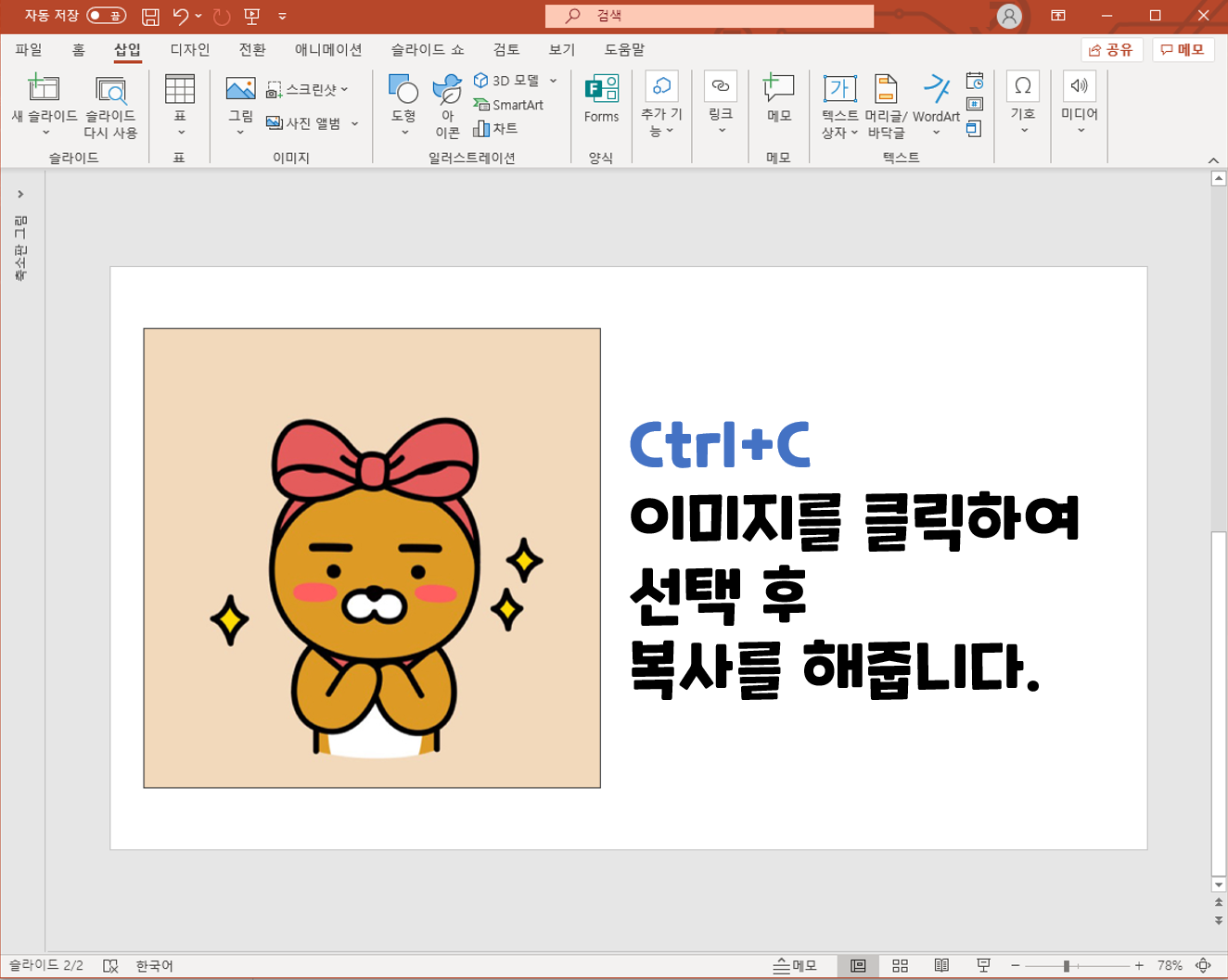Viewport: 1228px width, 980px height.
Task: Open the 도형 shapes gallery
Action: [403, 105]
